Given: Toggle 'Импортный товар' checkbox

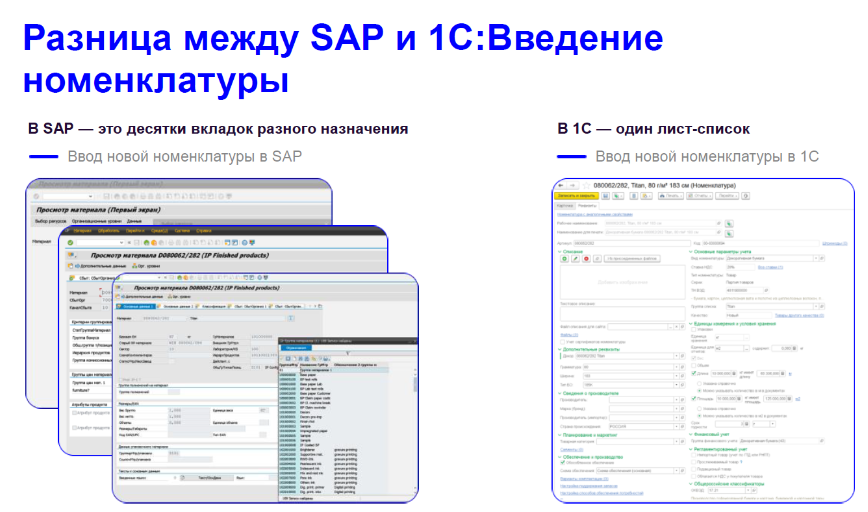Looking at the screenshot, I should 694,456.
